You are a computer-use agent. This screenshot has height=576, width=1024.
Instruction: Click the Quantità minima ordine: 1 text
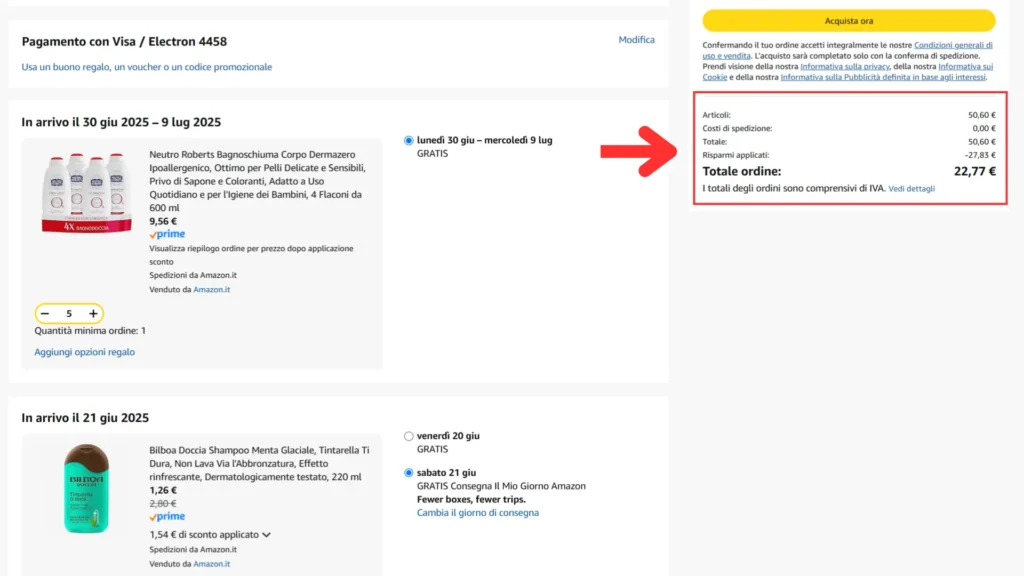point(90,330)
